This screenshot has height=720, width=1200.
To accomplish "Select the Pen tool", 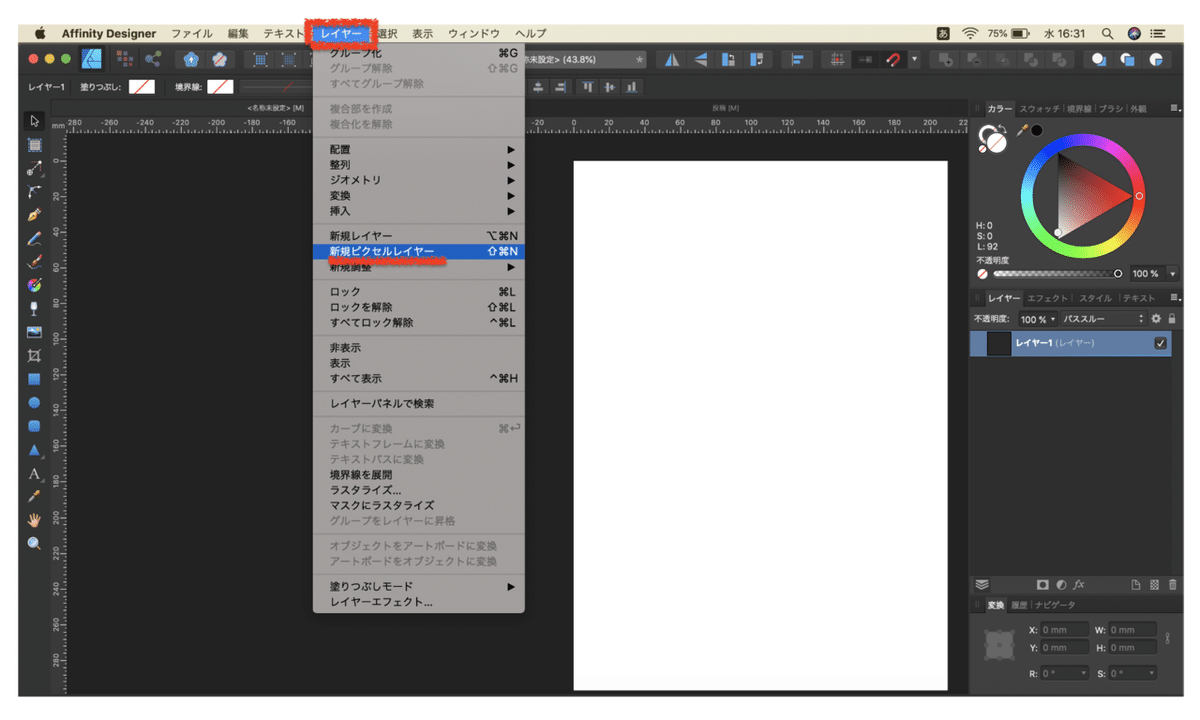I will 34,214.
